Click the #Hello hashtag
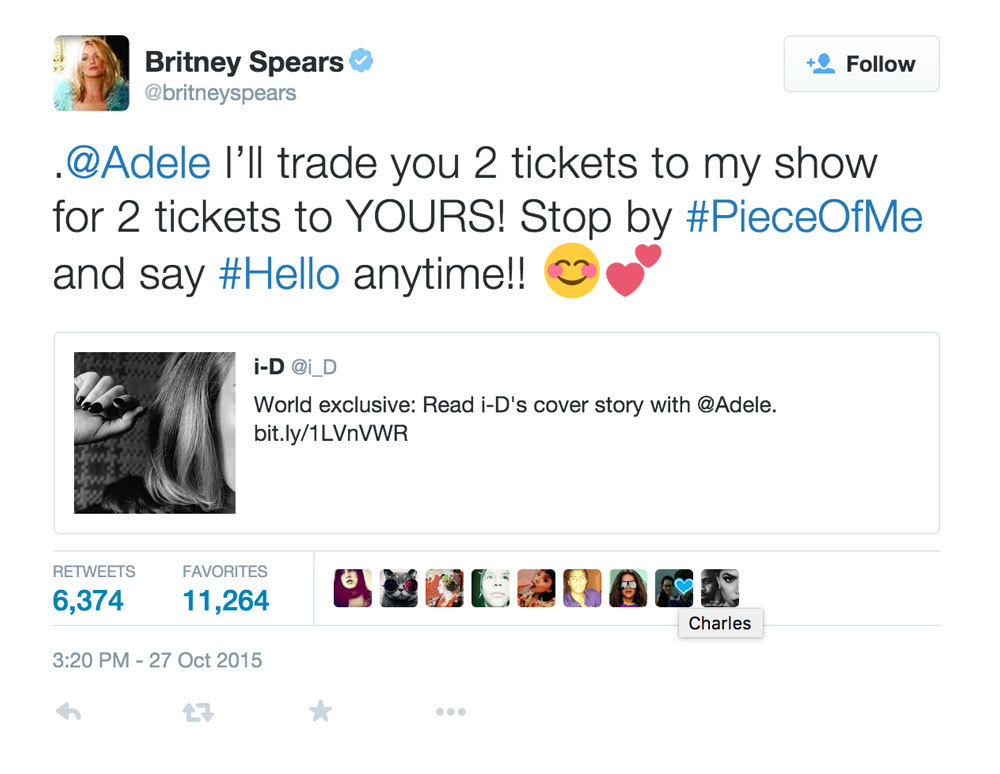This screenshot has width=1000, height=774. pos(279,272)
